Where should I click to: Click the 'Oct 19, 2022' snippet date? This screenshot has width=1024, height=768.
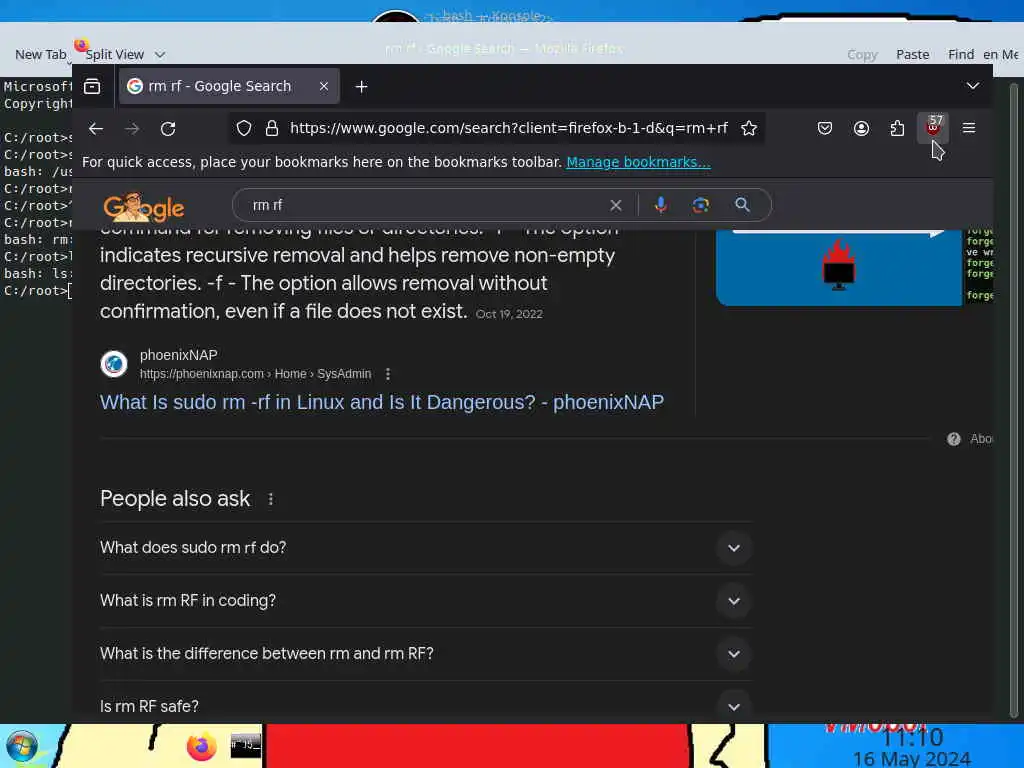509,314
